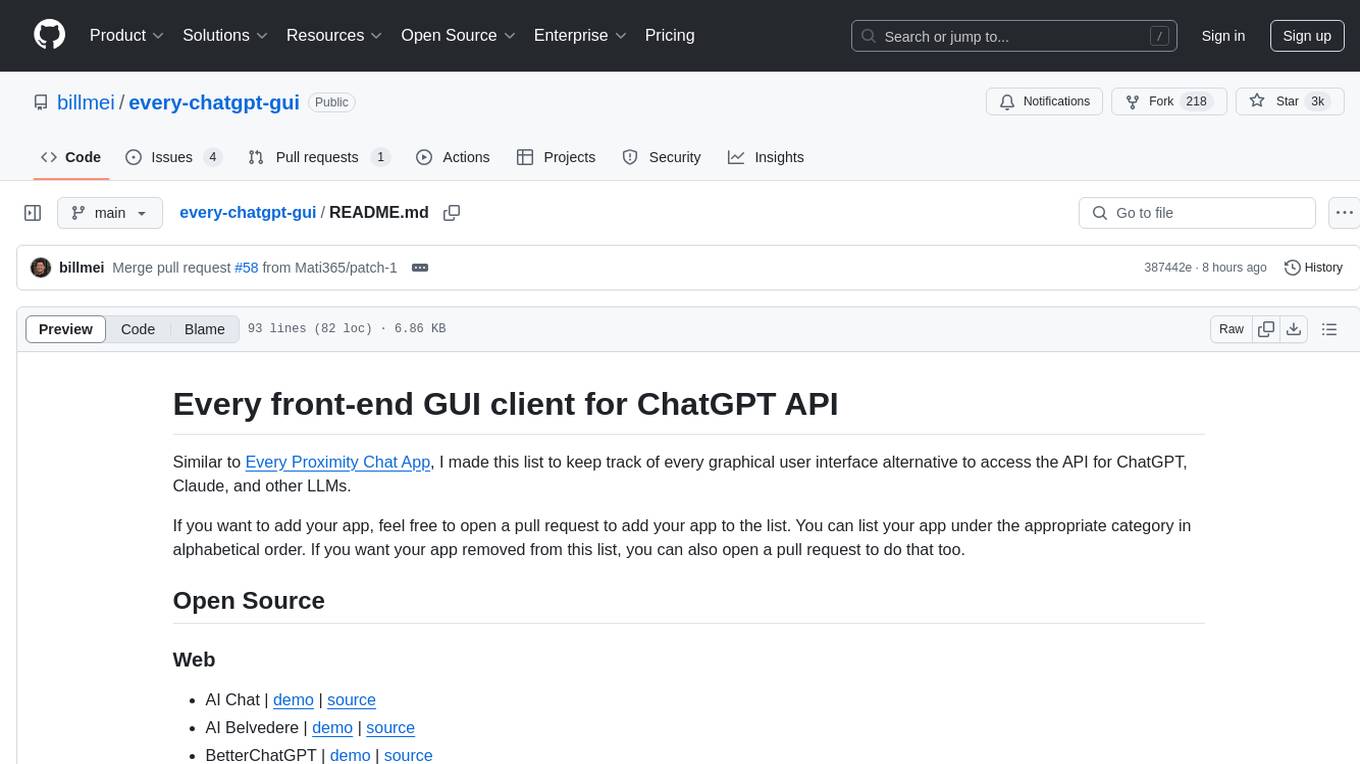Open the Pull requests tab
This screenshot has width=1360, height=764.
point(318,157)
